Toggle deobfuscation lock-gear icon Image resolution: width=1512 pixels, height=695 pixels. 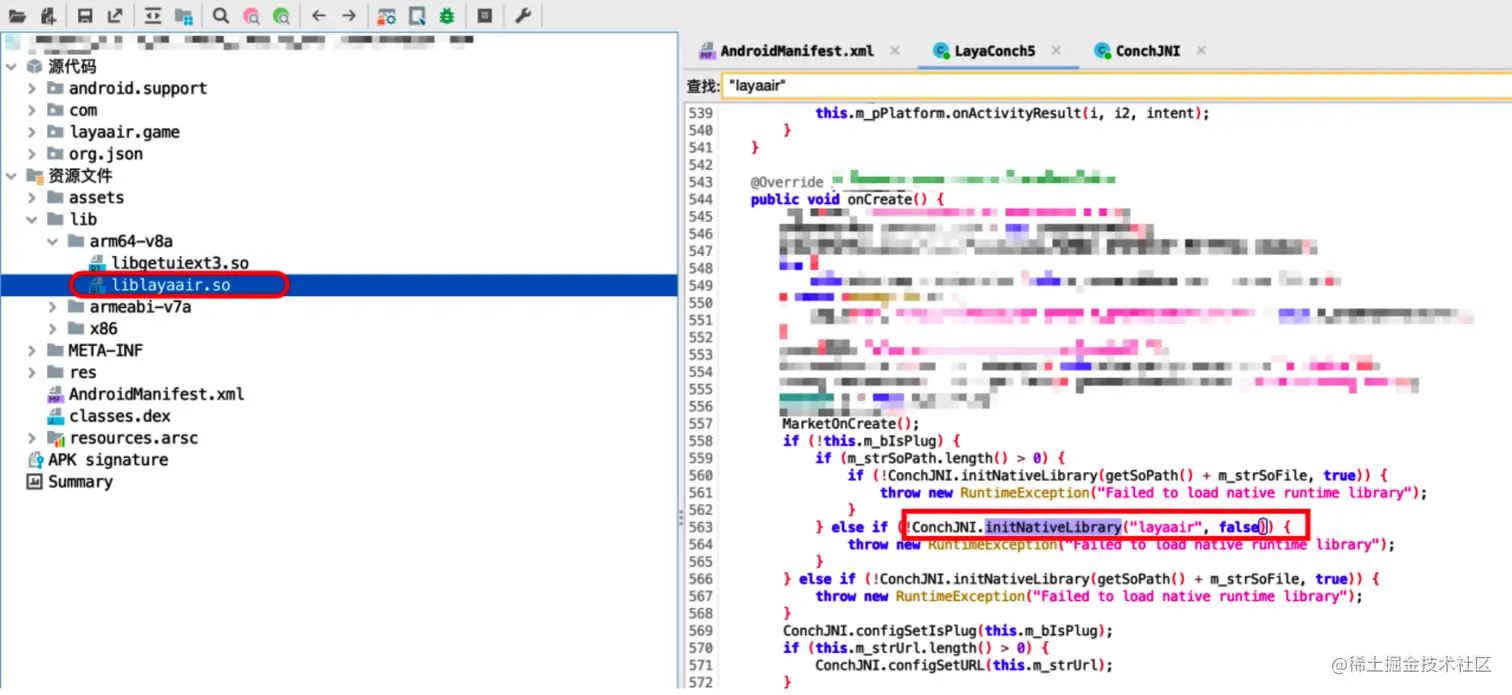click(x=386, y=16)
